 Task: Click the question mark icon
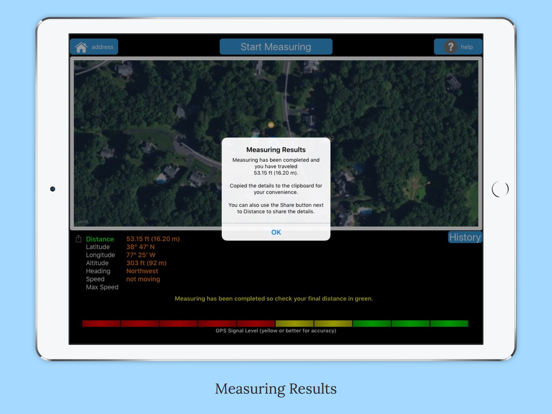coord(451,47)
